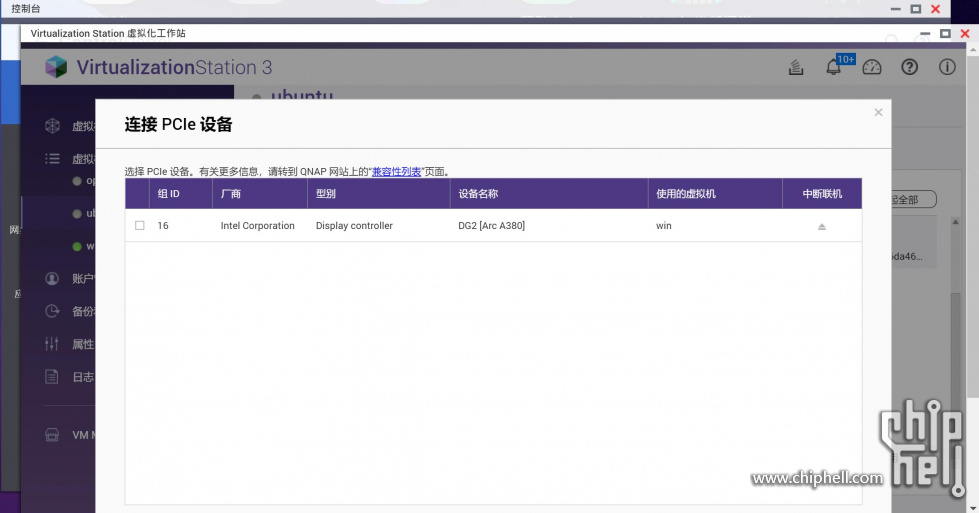Select the 虚拟 overview cube sidebar icon
This screenshot has height=513, width=979.
(x=52, y=126)
